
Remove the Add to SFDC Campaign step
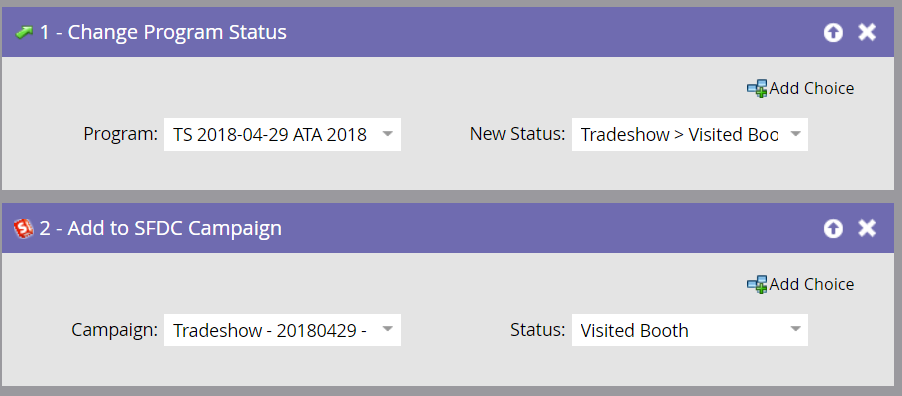tap(867, 229)
